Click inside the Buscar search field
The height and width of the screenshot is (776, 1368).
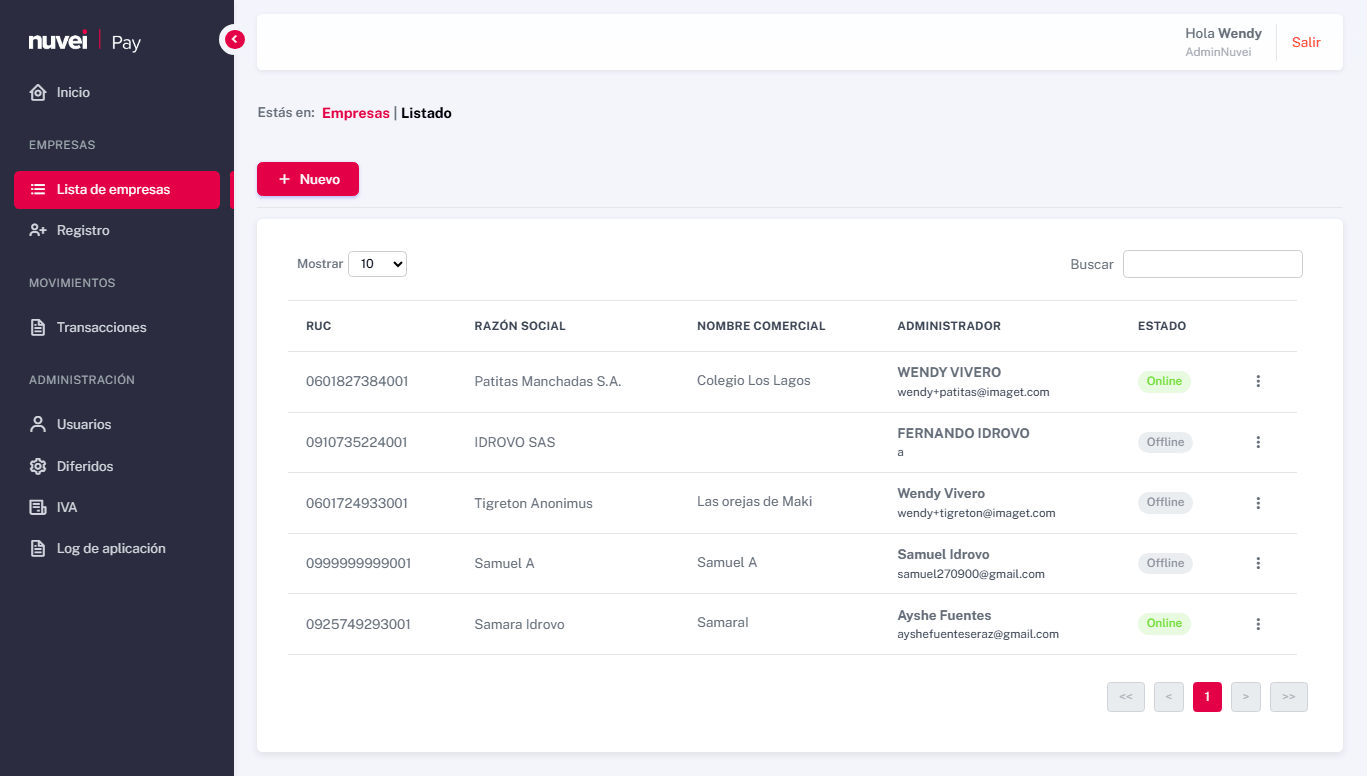click(x=1212, y=263)
